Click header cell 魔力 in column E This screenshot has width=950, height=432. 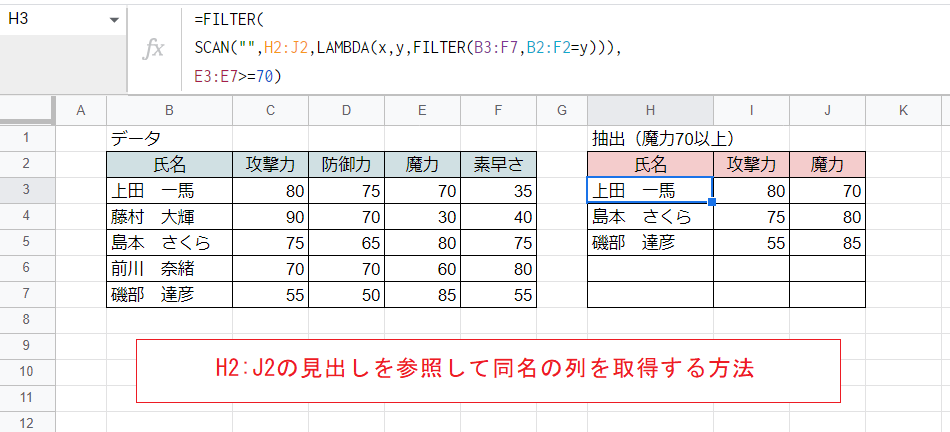422,164
